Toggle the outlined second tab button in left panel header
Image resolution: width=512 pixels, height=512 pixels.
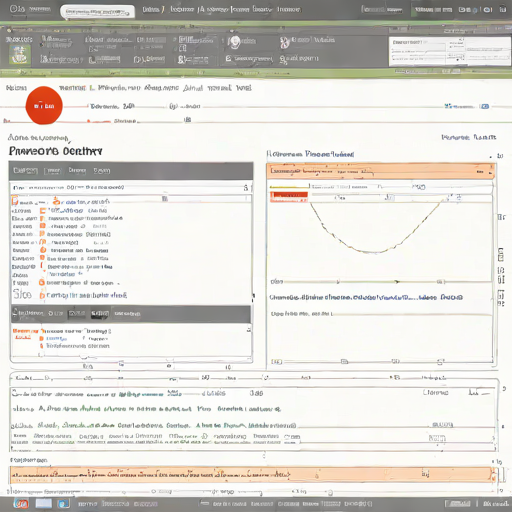pos(53,171)
